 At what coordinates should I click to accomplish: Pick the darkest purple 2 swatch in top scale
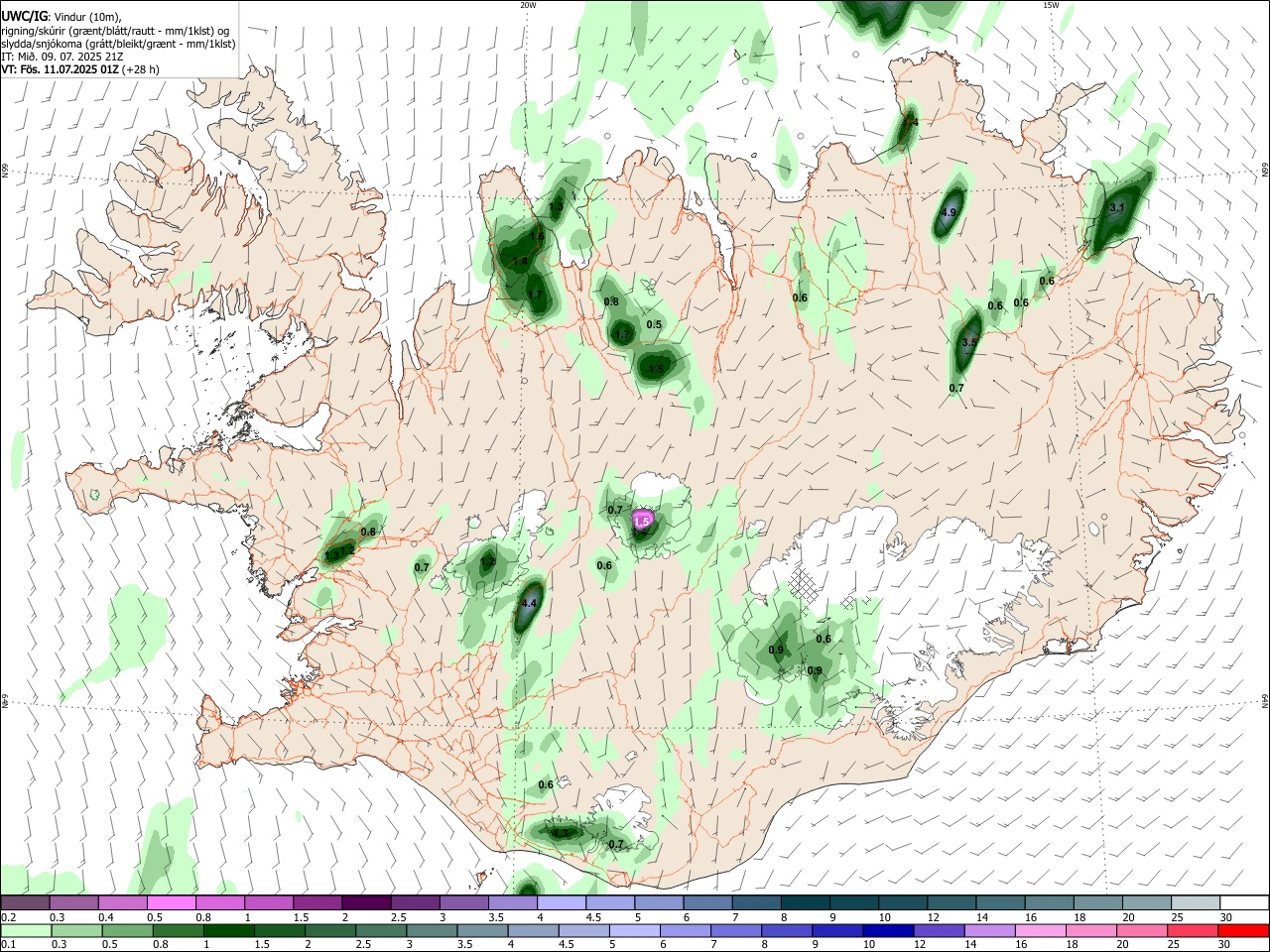366,903
